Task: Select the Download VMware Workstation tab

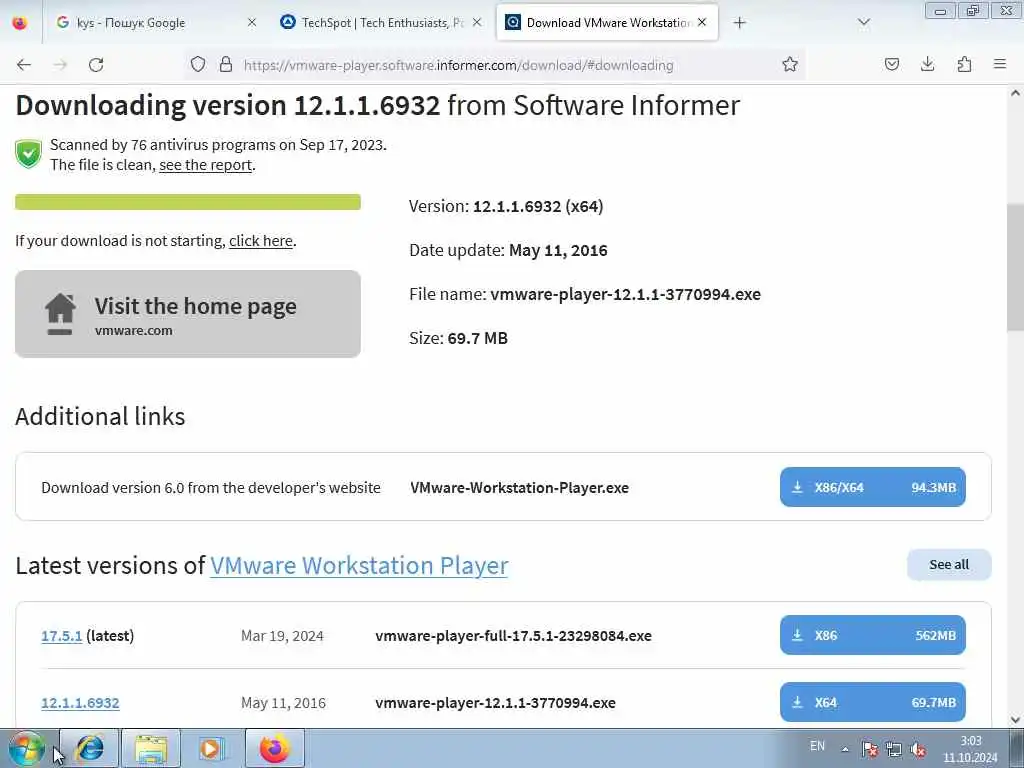Action: click(x=607, y=23)
